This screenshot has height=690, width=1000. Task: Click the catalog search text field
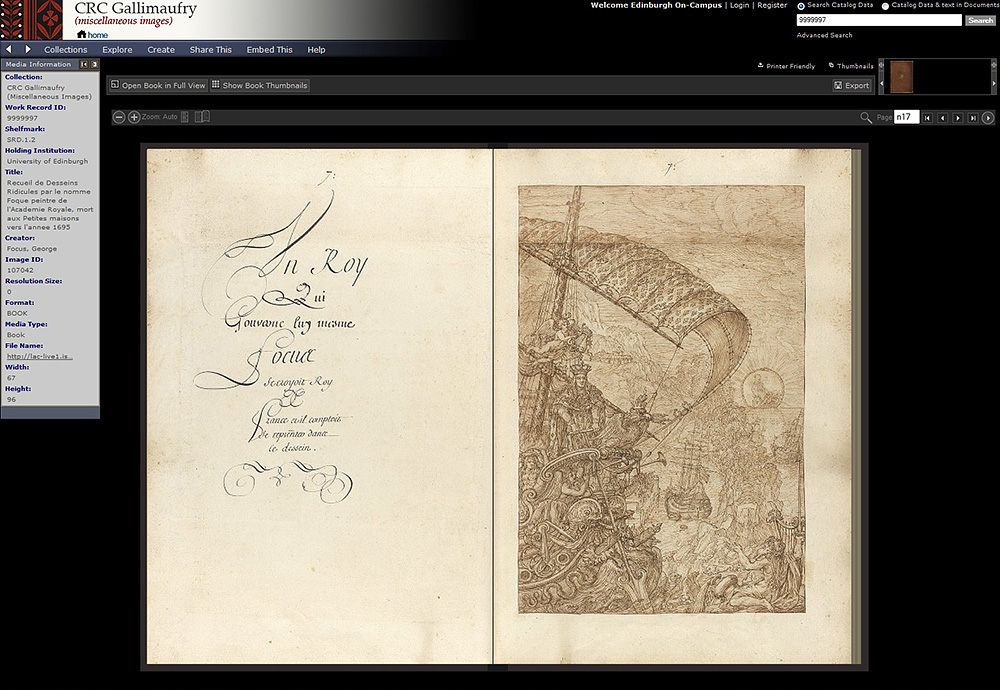point(878,20)
